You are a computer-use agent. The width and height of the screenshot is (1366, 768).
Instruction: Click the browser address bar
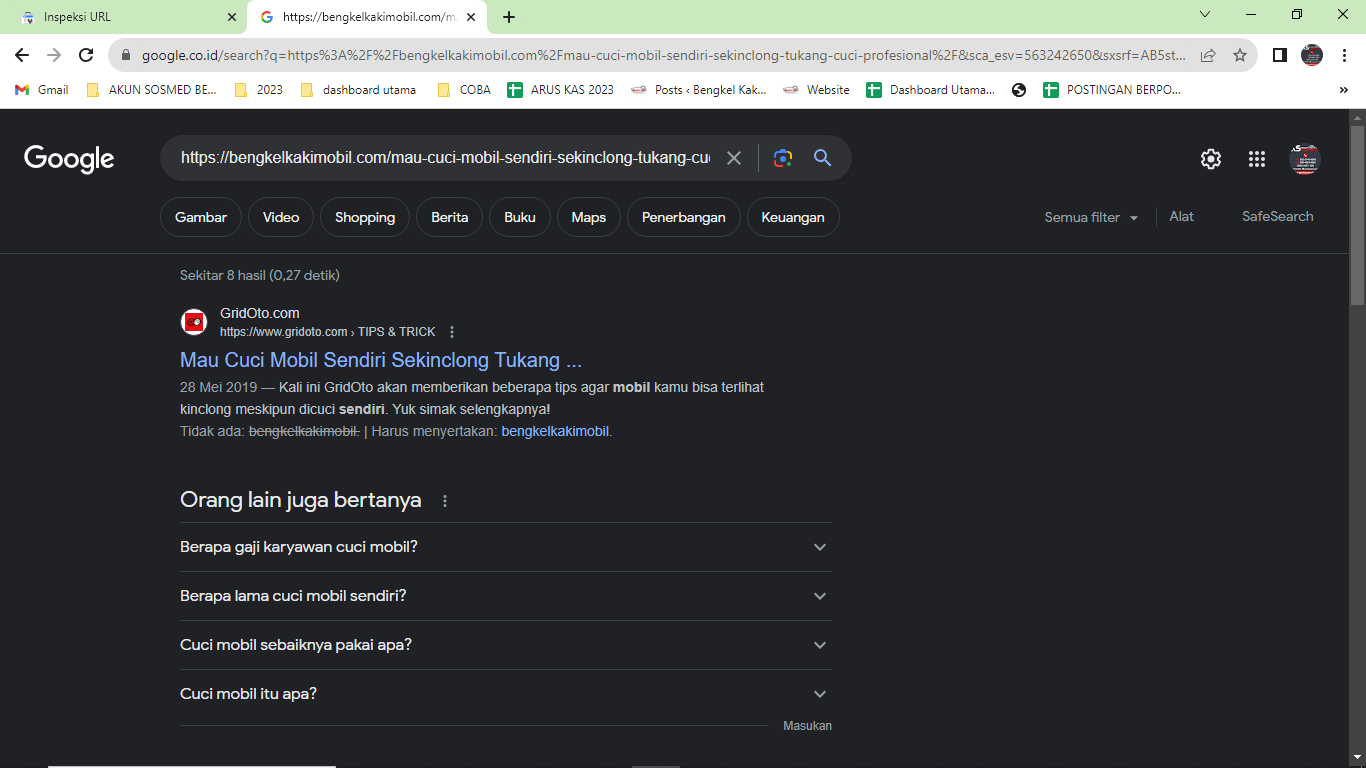663,56
